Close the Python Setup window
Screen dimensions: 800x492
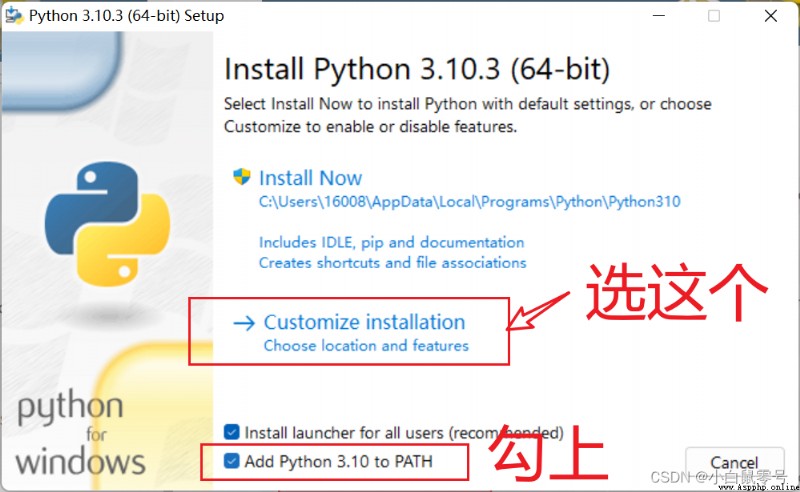click(770, 16)
